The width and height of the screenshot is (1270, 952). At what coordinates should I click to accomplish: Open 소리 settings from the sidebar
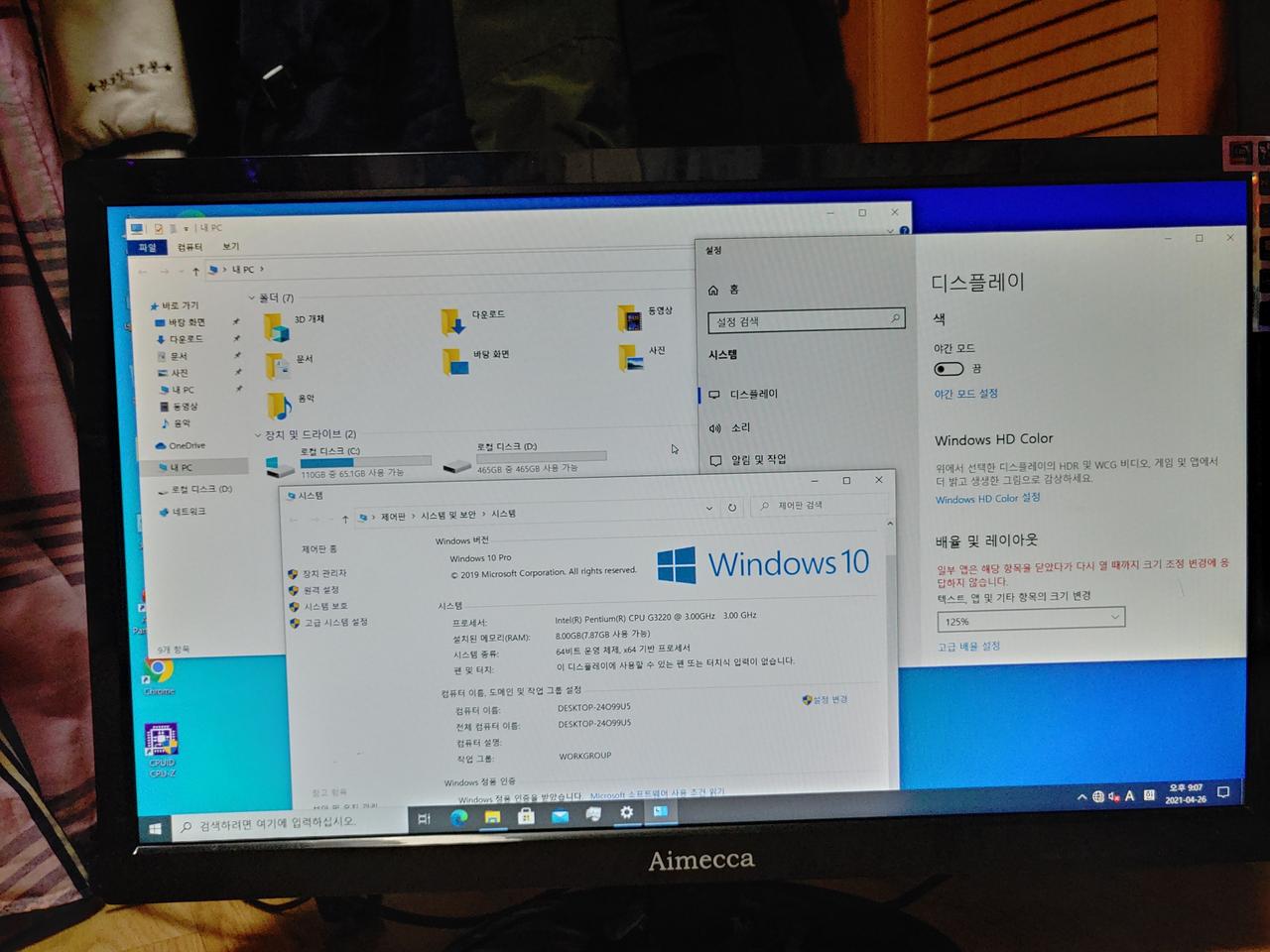pos(739,426)
